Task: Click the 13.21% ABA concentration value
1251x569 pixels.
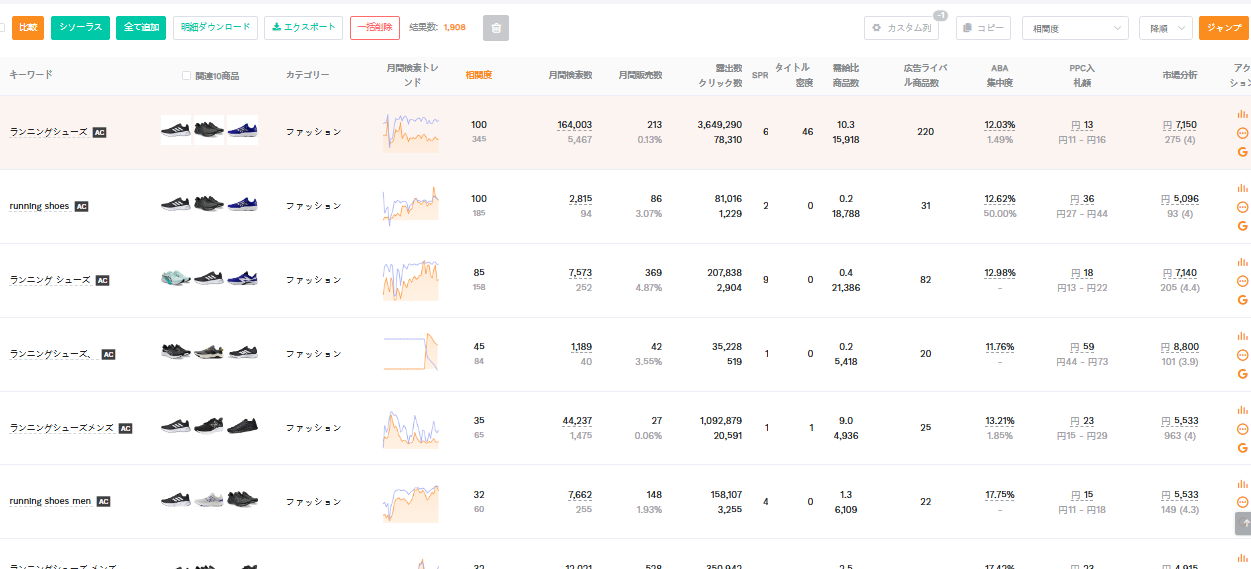Action: click(999, 421)
